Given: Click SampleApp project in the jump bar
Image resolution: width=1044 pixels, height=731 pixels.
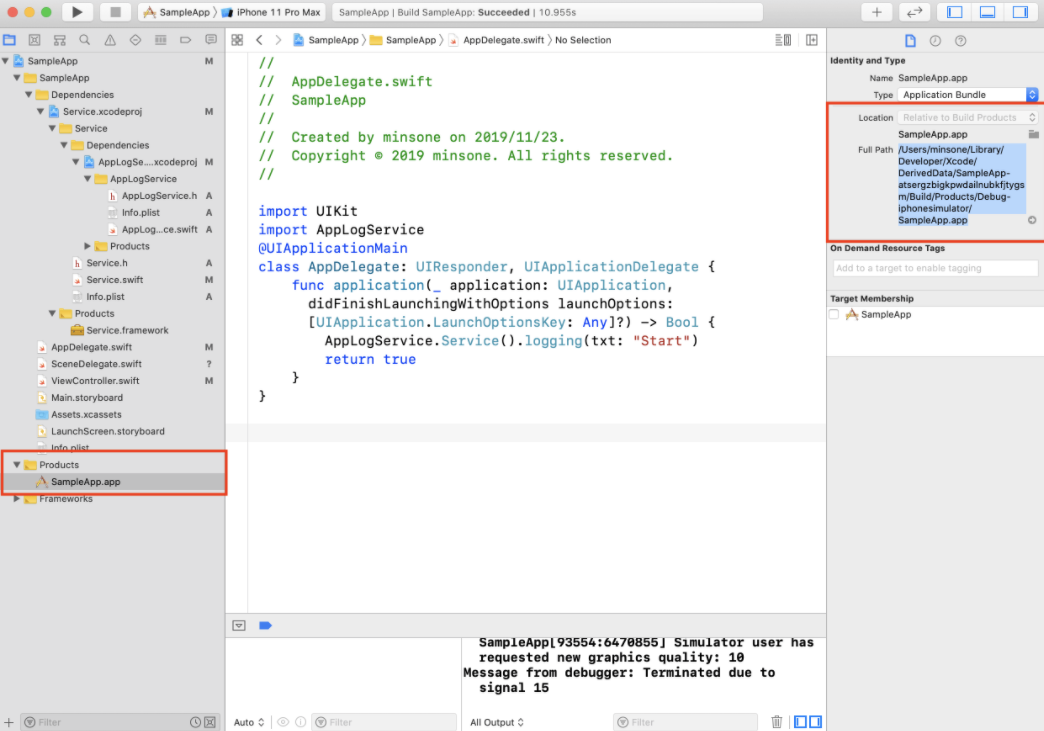Looking at the screenshot, I should pos(326,40).
